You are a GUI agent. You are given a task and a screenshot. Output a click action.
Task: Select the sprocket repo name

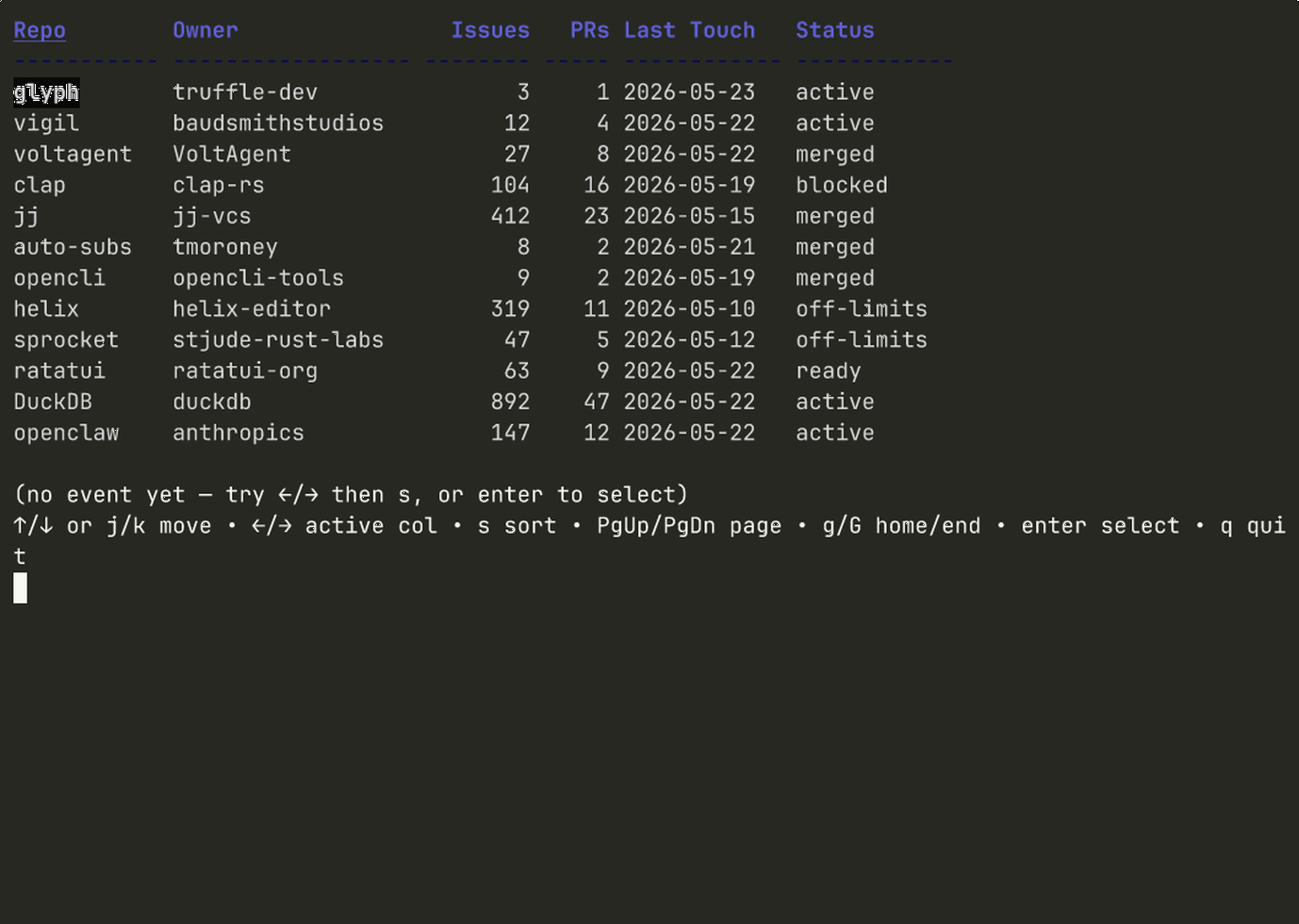[x=66, y=340]
